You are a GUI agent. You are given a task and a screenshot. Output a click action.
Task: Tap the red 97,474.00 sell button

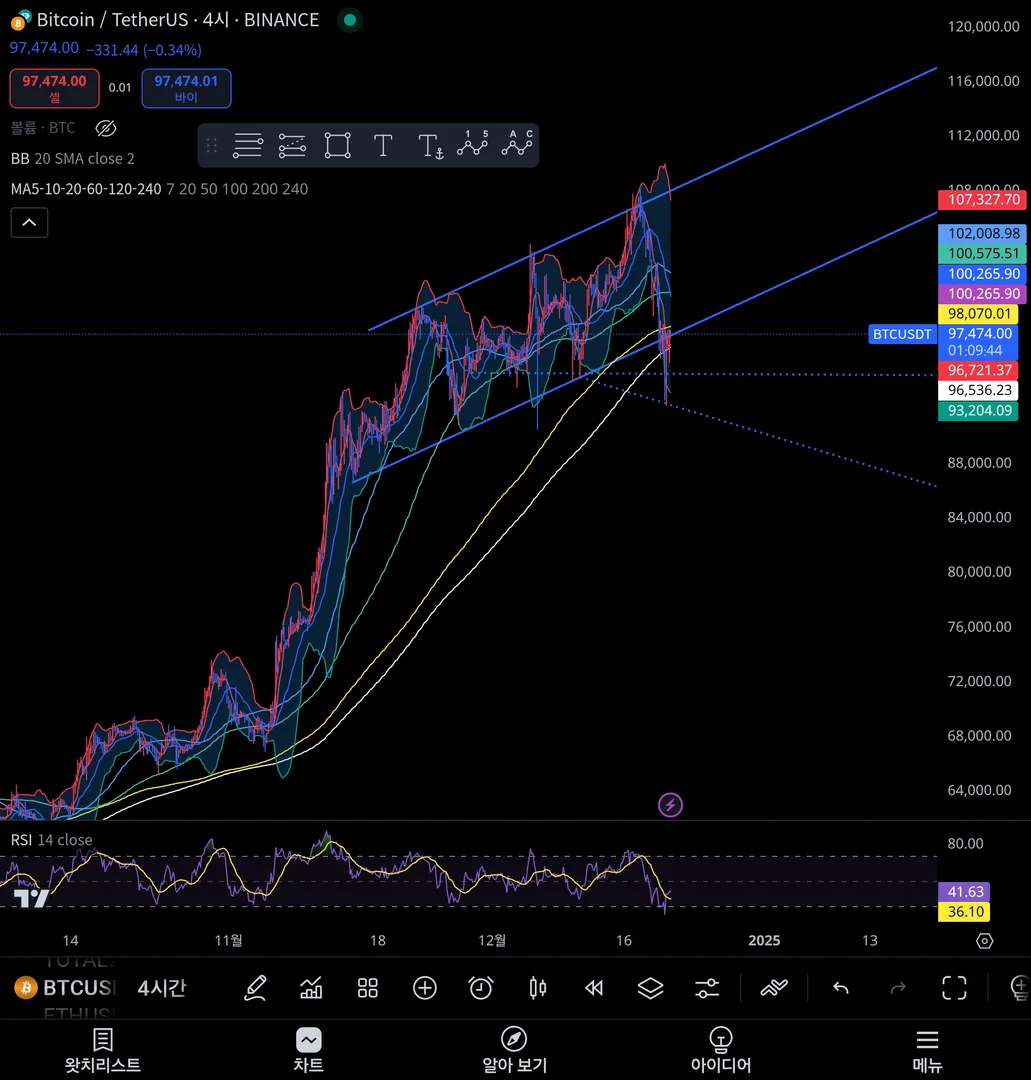[x=54, y=88]
